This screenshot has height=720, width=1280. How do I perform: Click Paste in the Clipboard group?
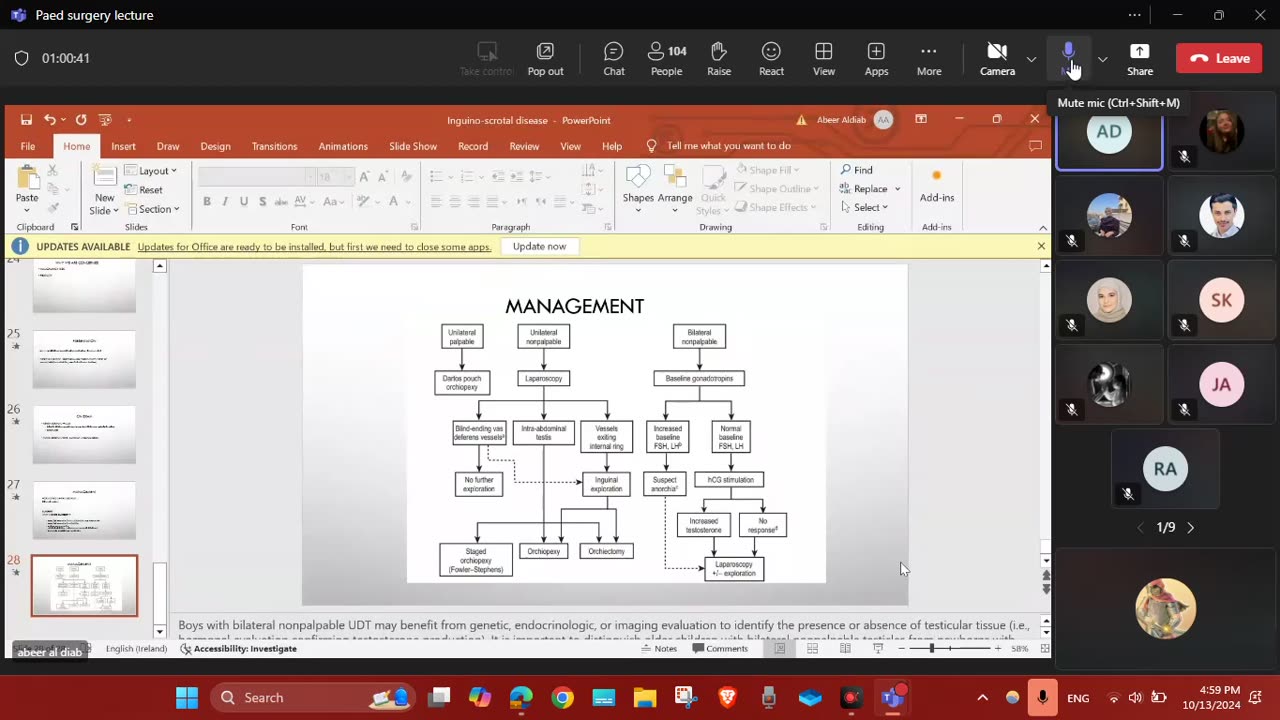pos(27,186)
